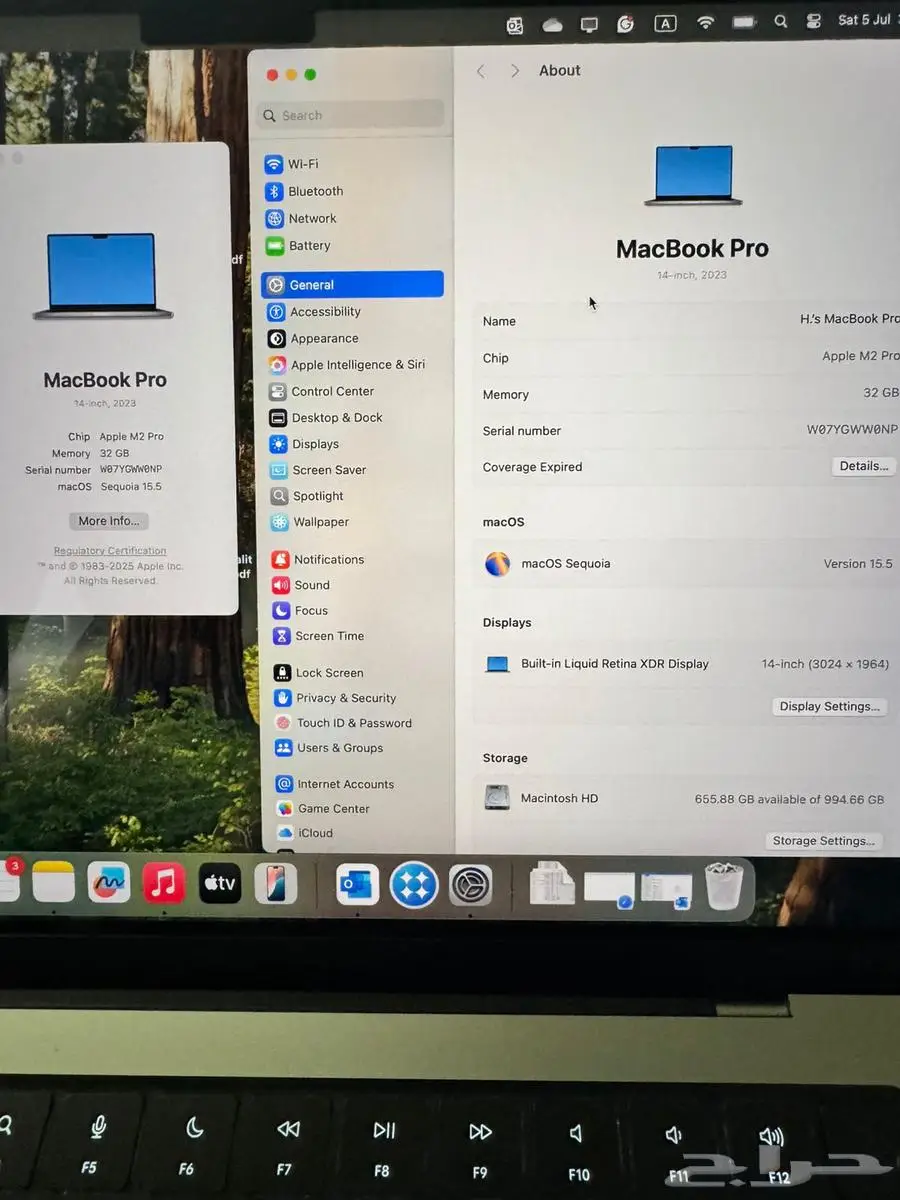Screen dimensions: 900x1200
Task: Click the MacBook Pro image in Settings
Action: click(693, 176)
